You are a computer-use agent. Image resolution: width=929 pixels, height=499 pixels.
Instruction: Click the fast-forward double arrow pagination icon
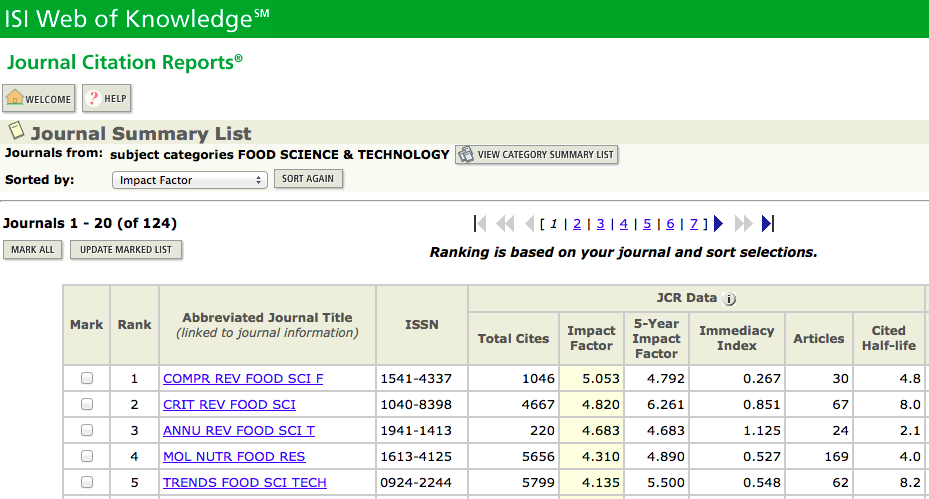click(x=742, y=224)
